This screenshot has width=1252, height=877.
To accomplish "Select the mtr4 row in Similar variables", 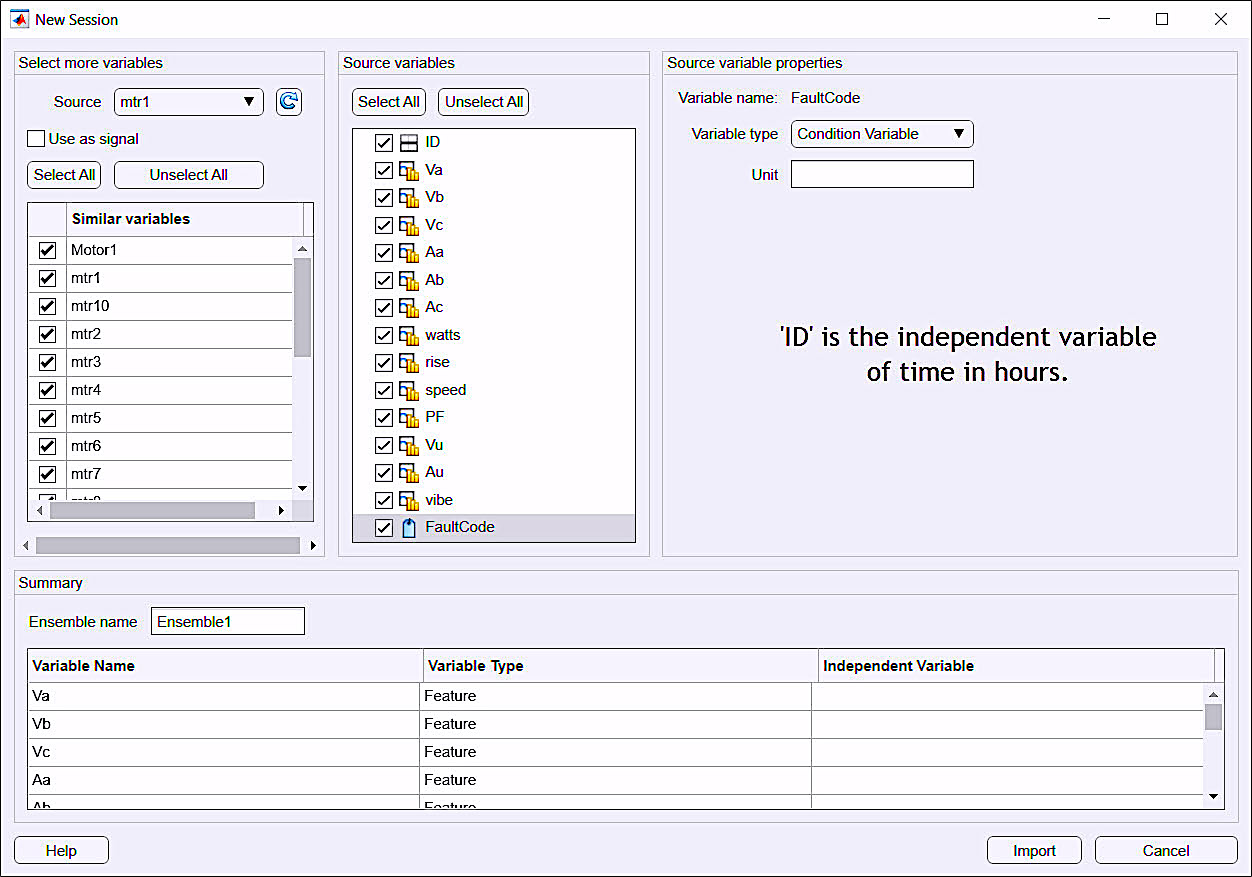I will 162,390.
